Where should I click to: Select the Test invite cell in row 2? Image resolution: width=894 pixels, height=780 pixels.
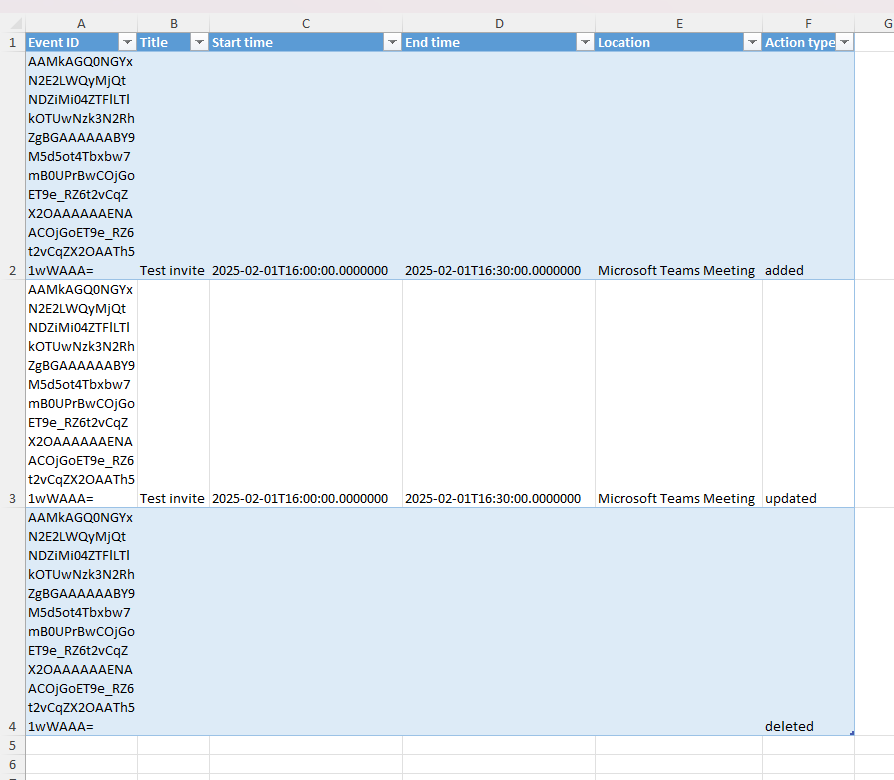point(173,165)
